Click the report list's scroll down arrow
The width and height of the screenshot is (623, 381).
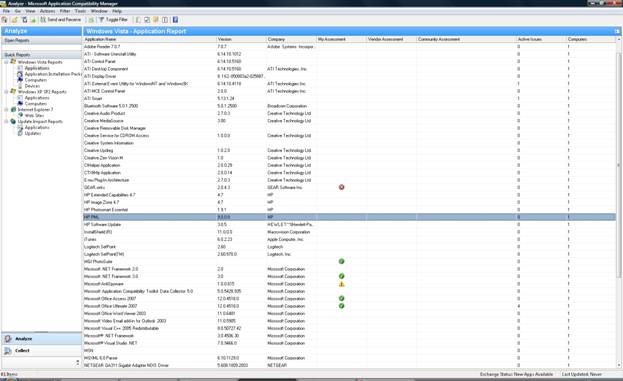pos(619,365)
